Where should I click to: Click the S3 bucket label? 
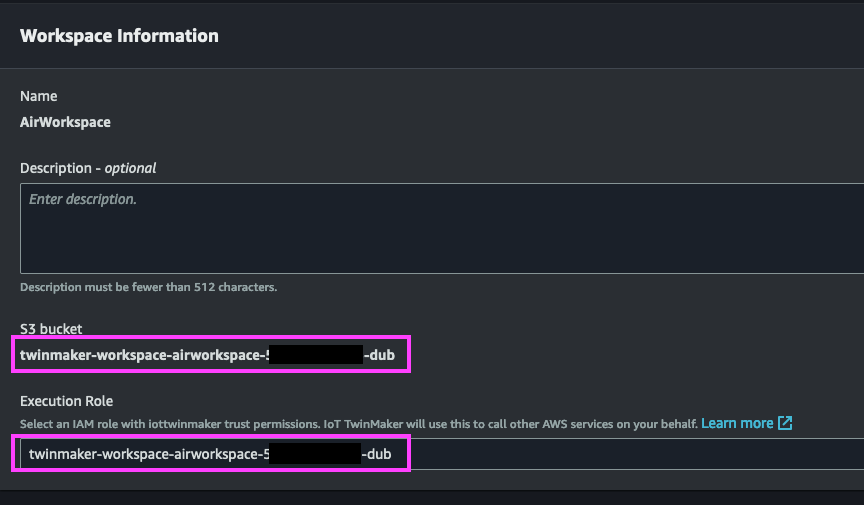tap(51, 329)
